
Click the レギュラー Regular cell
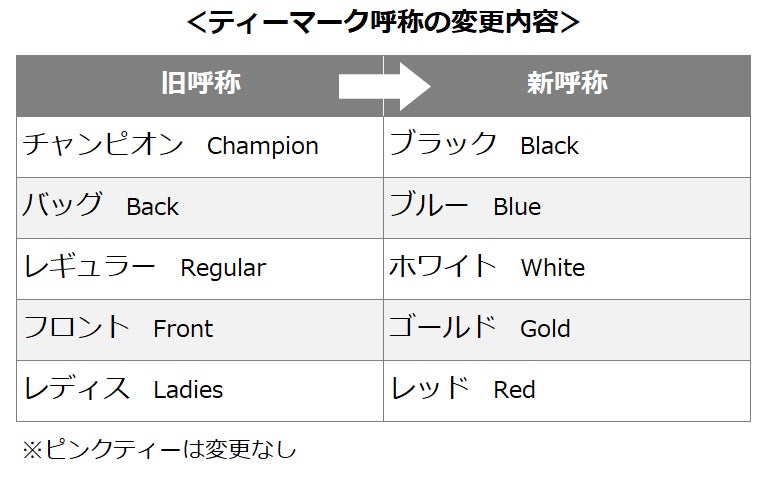click(x=200, y=269)
